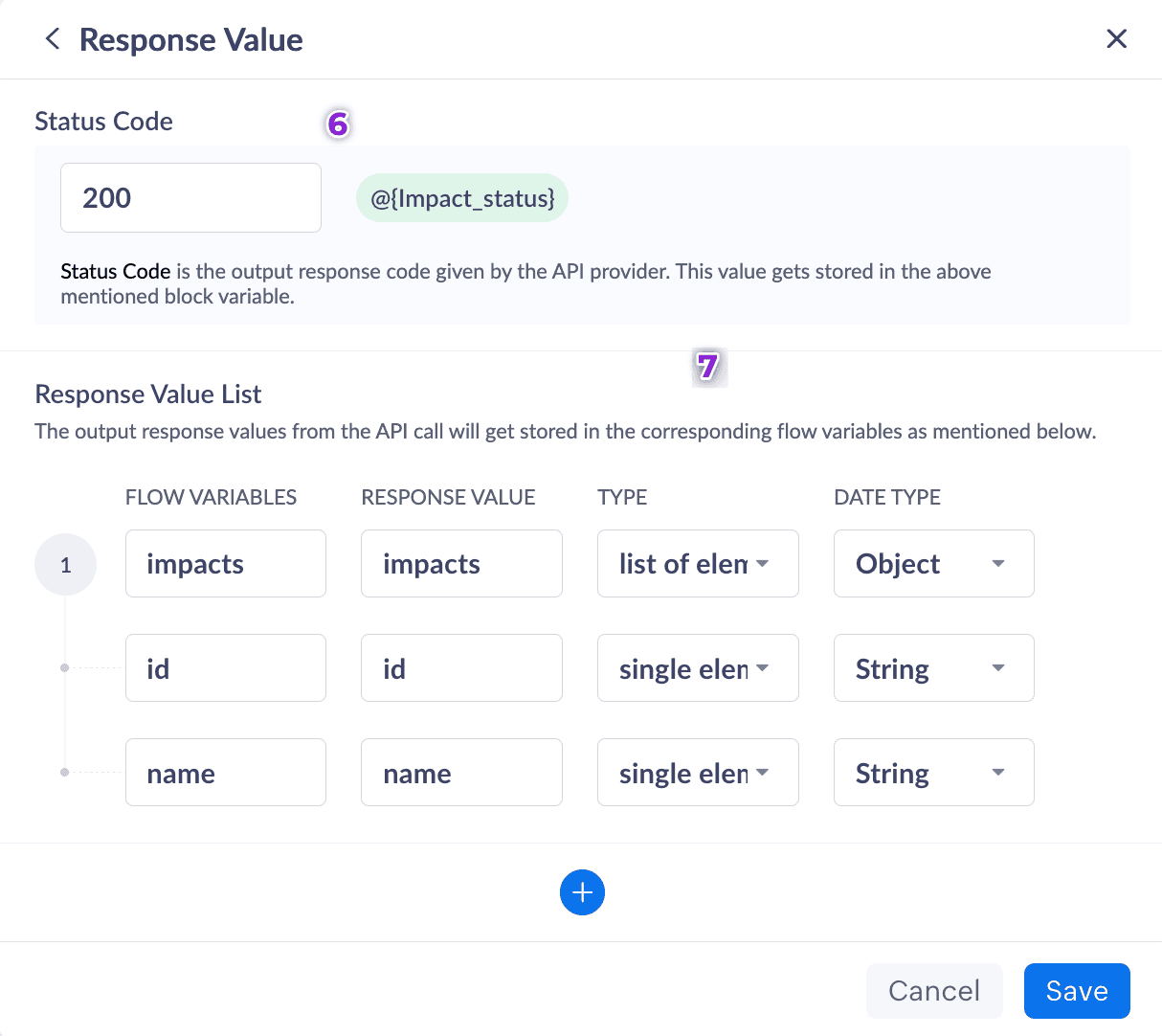Click the row number 1 circle badge

coord(65,565)
